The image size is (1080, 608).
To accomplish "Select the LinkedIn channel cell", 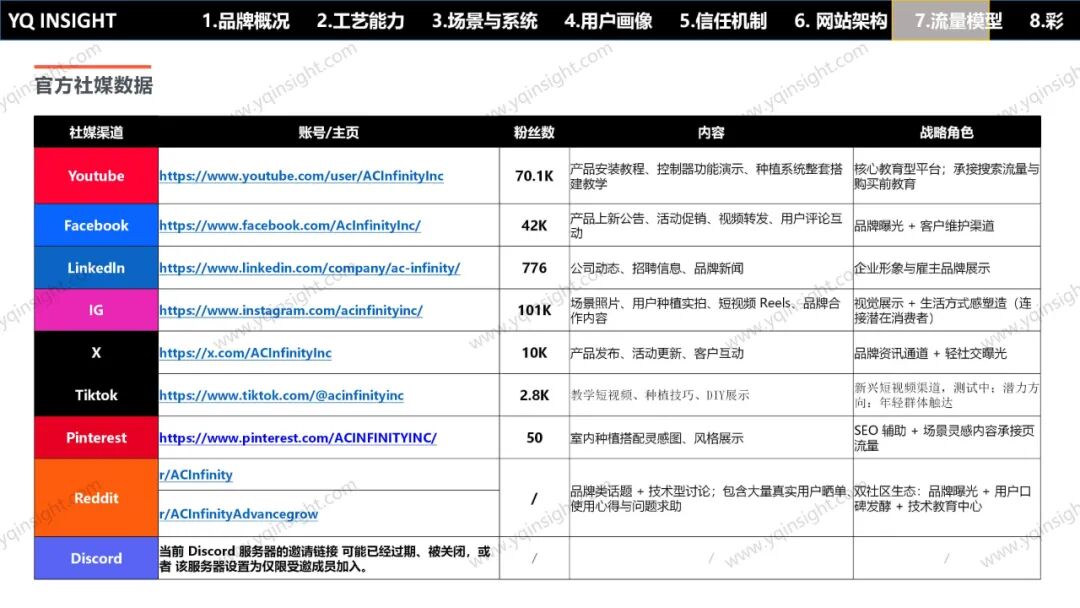I will 96,269.
